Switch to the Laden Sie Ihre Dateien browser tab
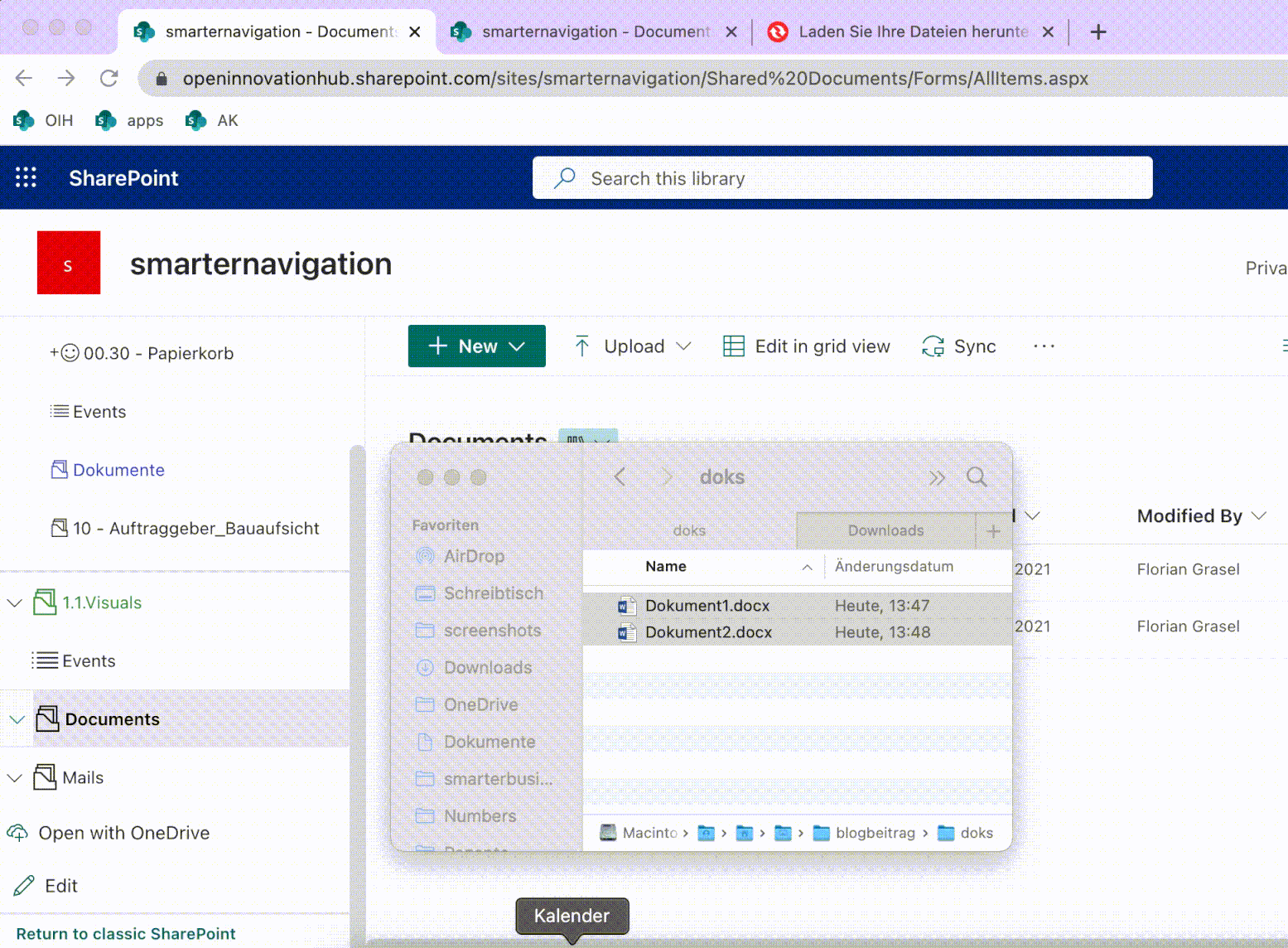The image size is (1288, 948). click(911, 31)
